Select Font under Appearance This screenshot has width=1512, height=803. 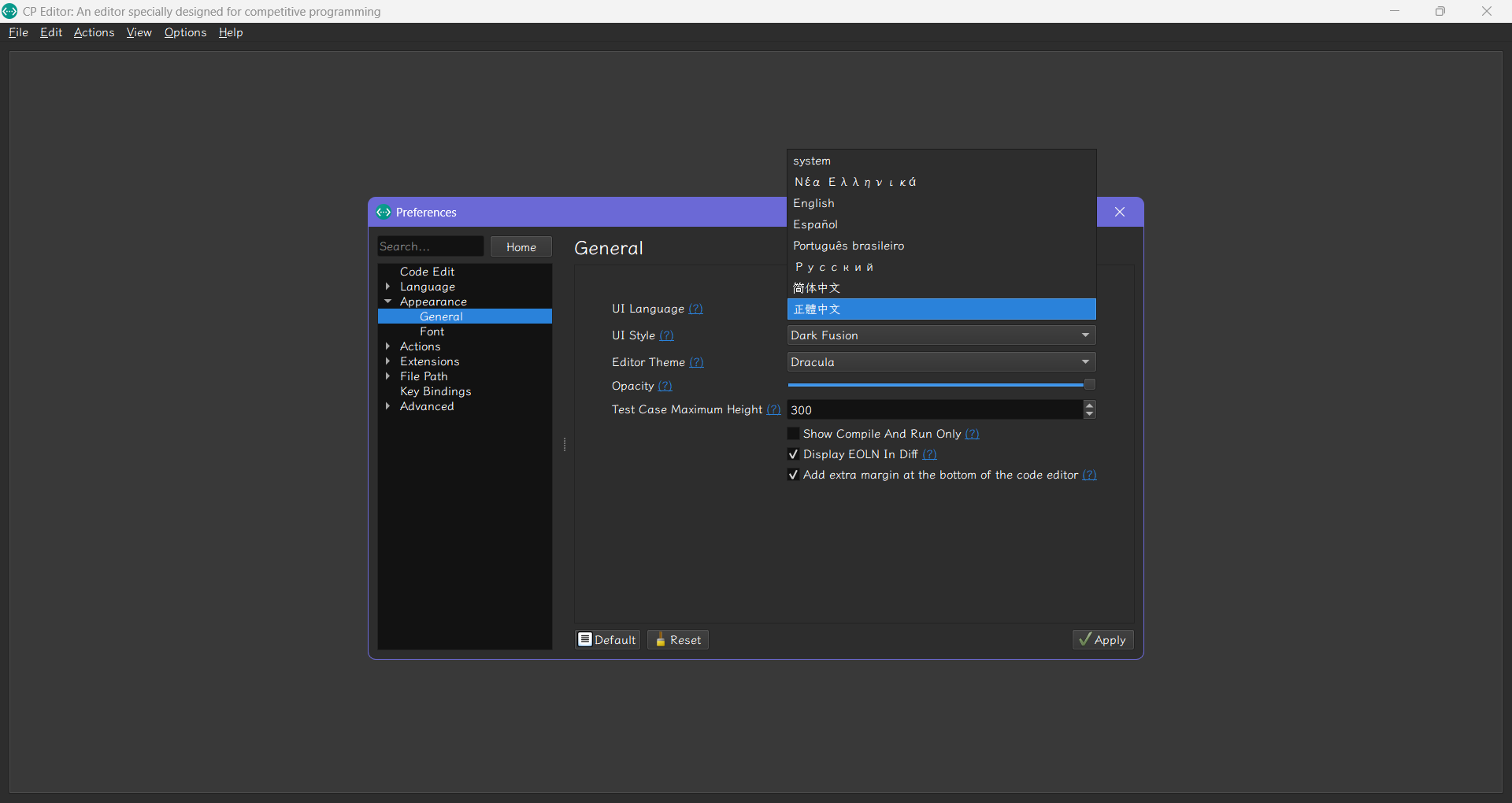[x=432, y=331]
